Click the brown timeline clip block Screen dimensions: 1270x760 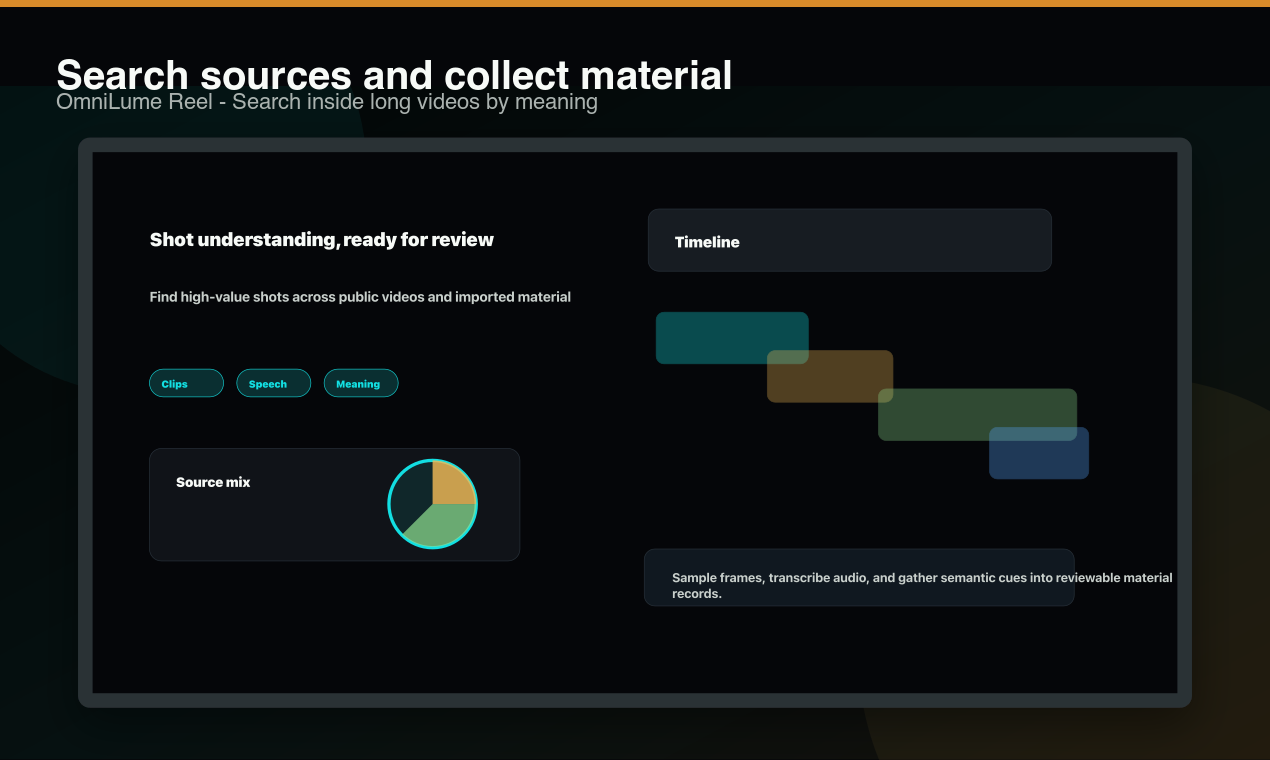[830, 376]
